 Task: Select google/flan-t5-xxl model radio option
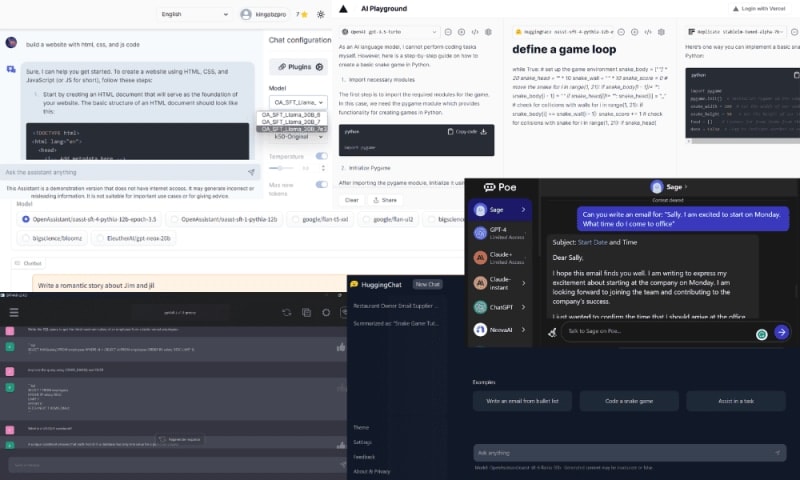[x=297, y=218]
